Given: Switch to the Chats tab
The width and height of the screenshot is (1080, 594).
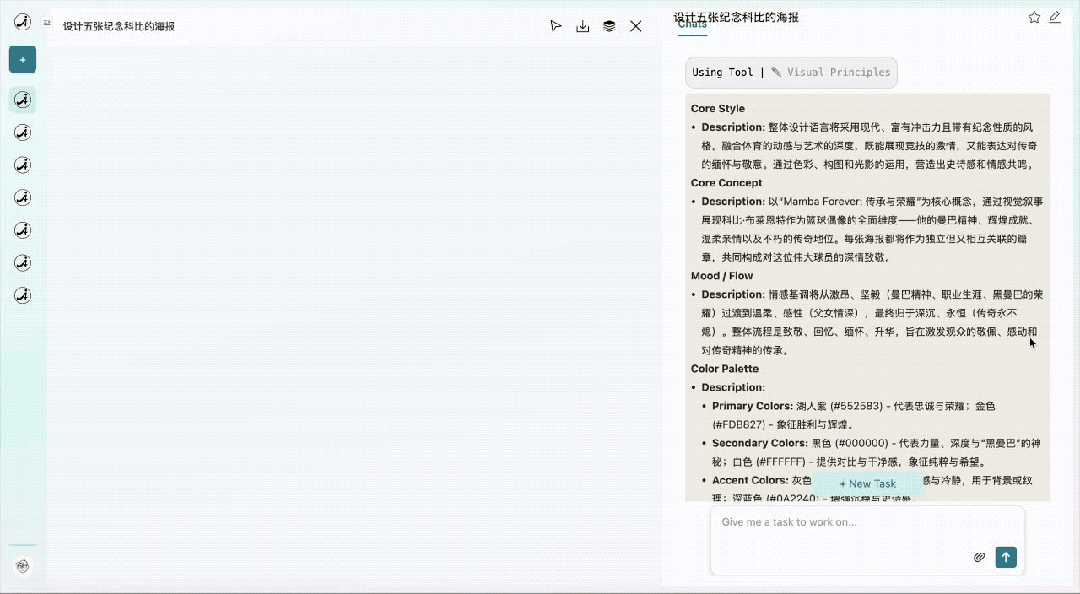Looking at the screenshot, I should click(692, 25).
